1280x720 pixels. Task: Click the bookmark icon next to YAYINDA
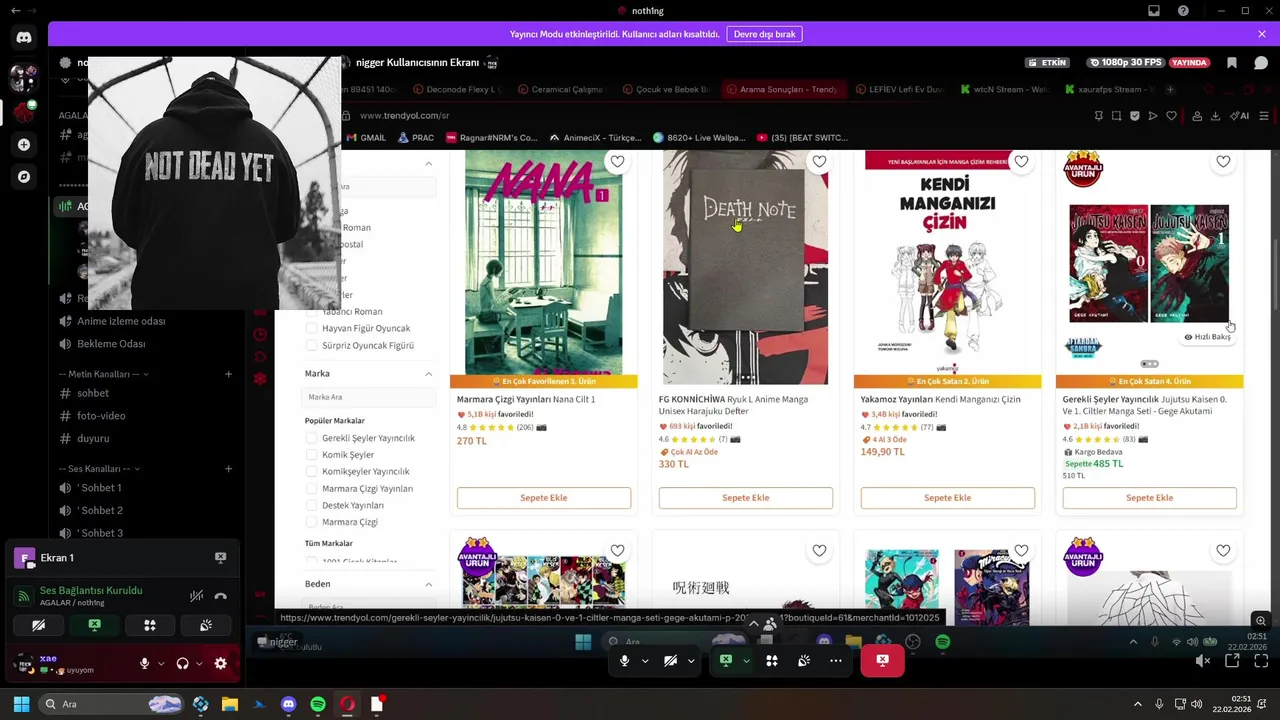tap(1232, 62)
